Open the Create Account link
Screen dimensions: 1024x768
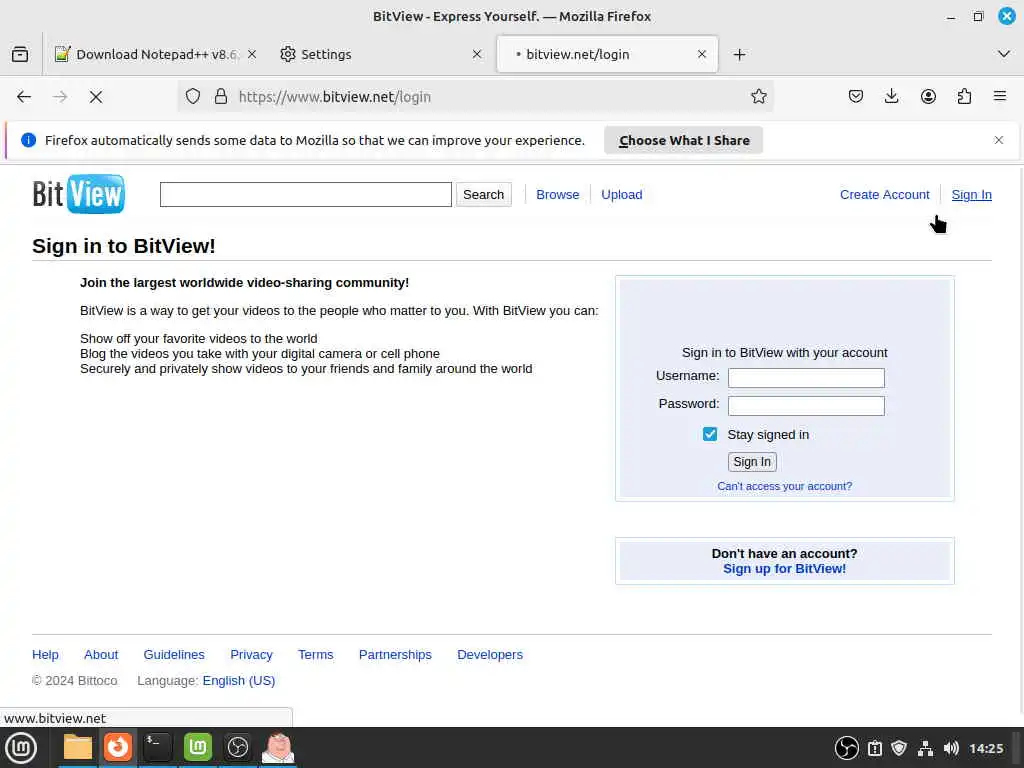tap(884, 195)
